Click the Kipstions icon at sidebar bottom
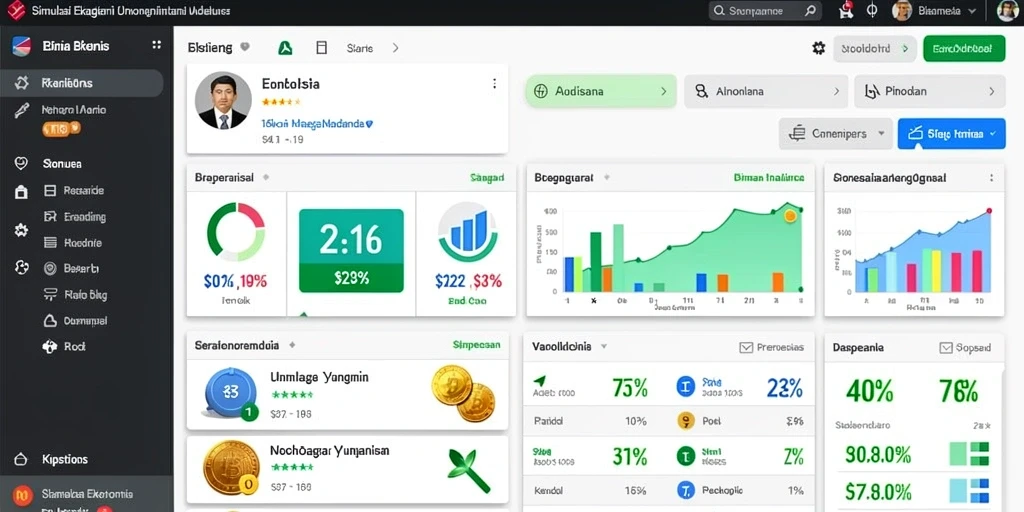The image size is (1024, 512). point(21,459)
